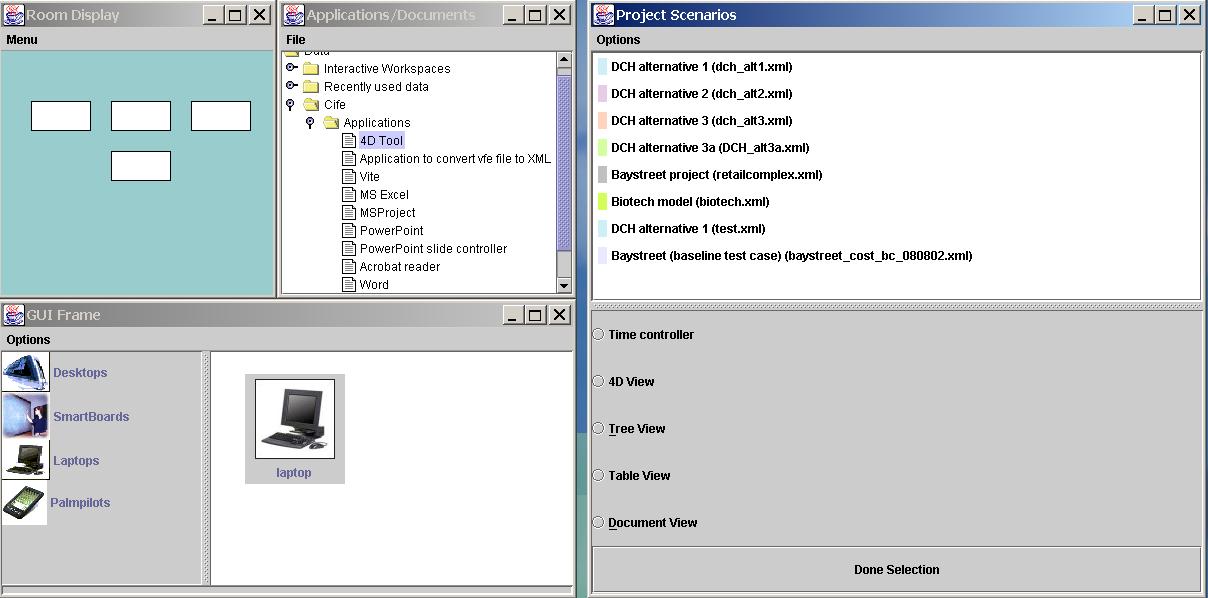Viewport: 1208px width, 598px height.
Task: Select the Acrobat reader item icon
Action: coord(349,267)
